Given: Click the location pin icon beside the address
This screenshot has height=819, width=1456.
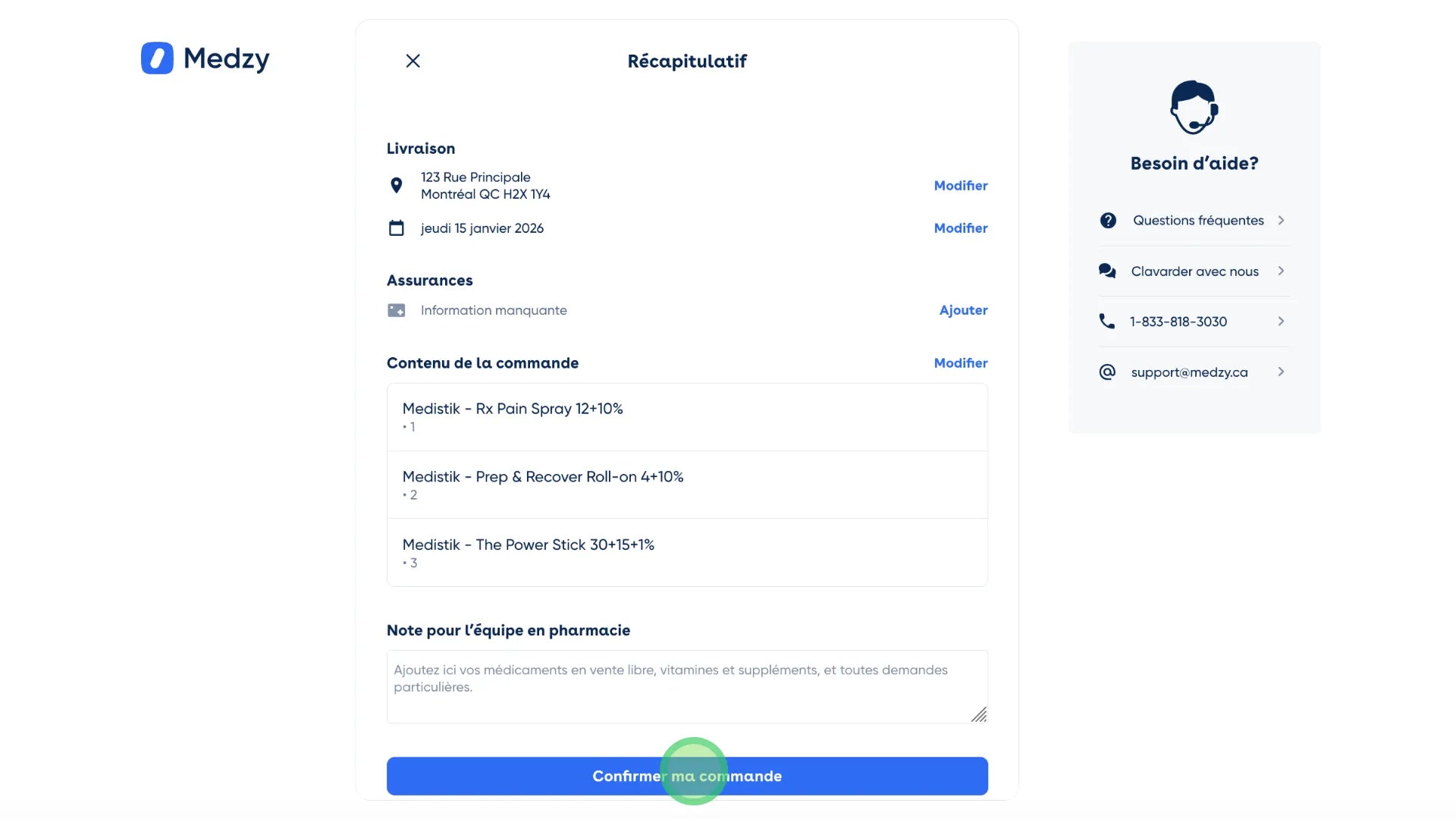Looking at the screenshot, I should (x=396, y=185).
